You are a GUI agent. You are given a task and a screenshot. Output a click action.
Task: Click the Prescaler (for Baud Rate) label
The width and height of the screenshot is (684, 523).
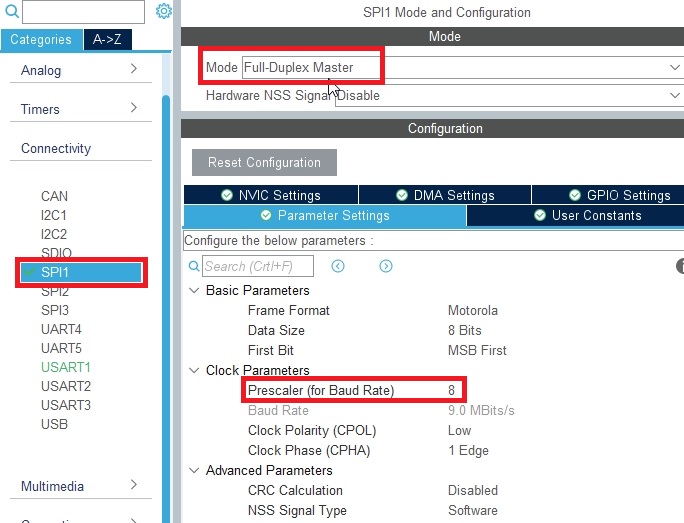[x=321, y=390]
